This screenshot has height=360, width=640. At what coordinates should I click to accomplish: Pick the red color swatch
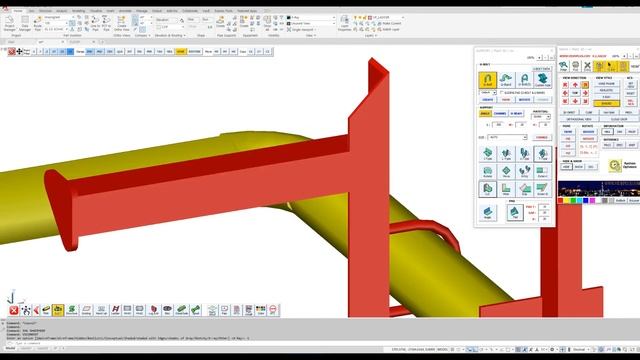click(560, 200)
